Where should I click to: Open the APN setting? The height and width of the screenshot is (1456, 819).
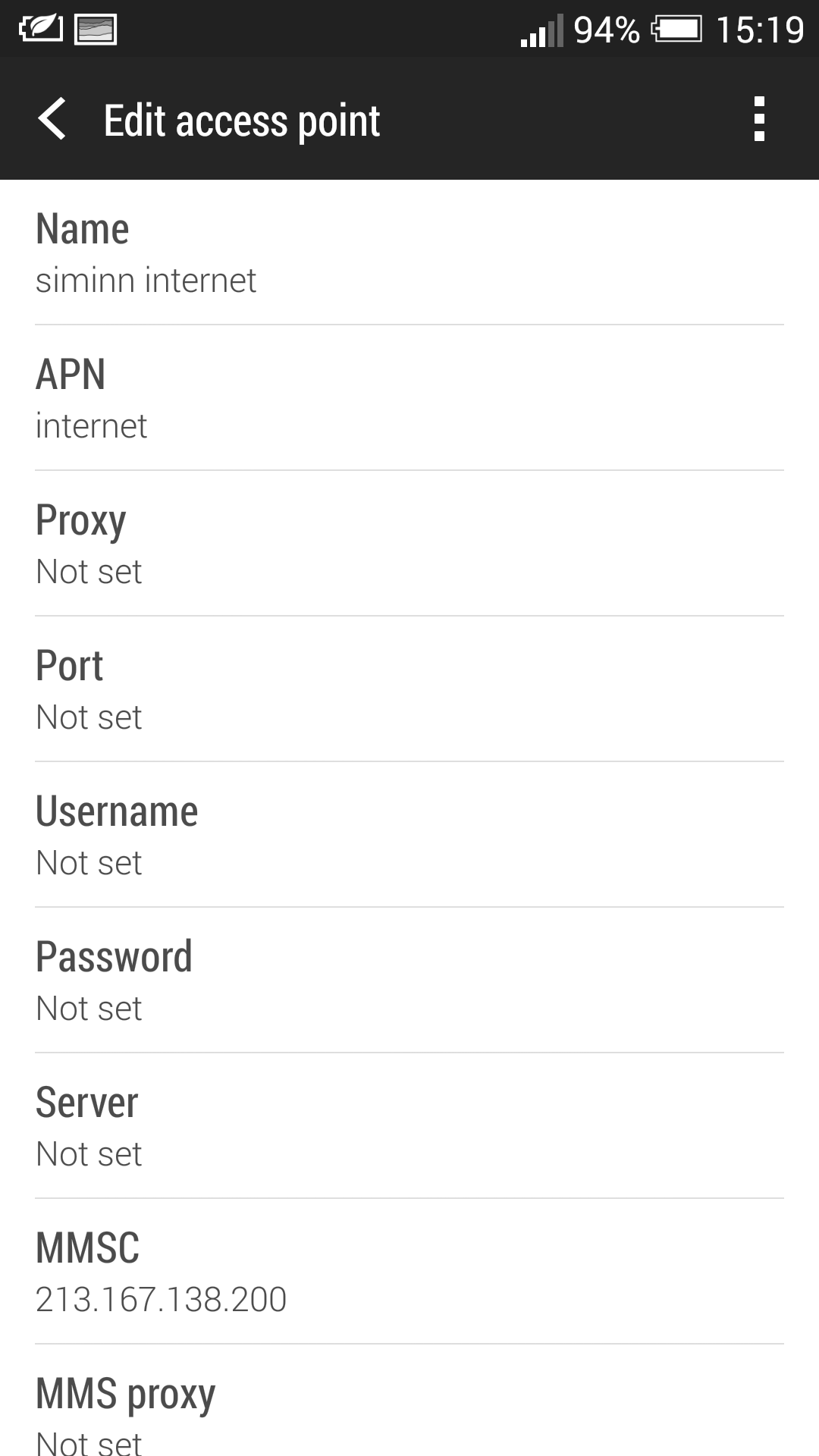[409, 398]
